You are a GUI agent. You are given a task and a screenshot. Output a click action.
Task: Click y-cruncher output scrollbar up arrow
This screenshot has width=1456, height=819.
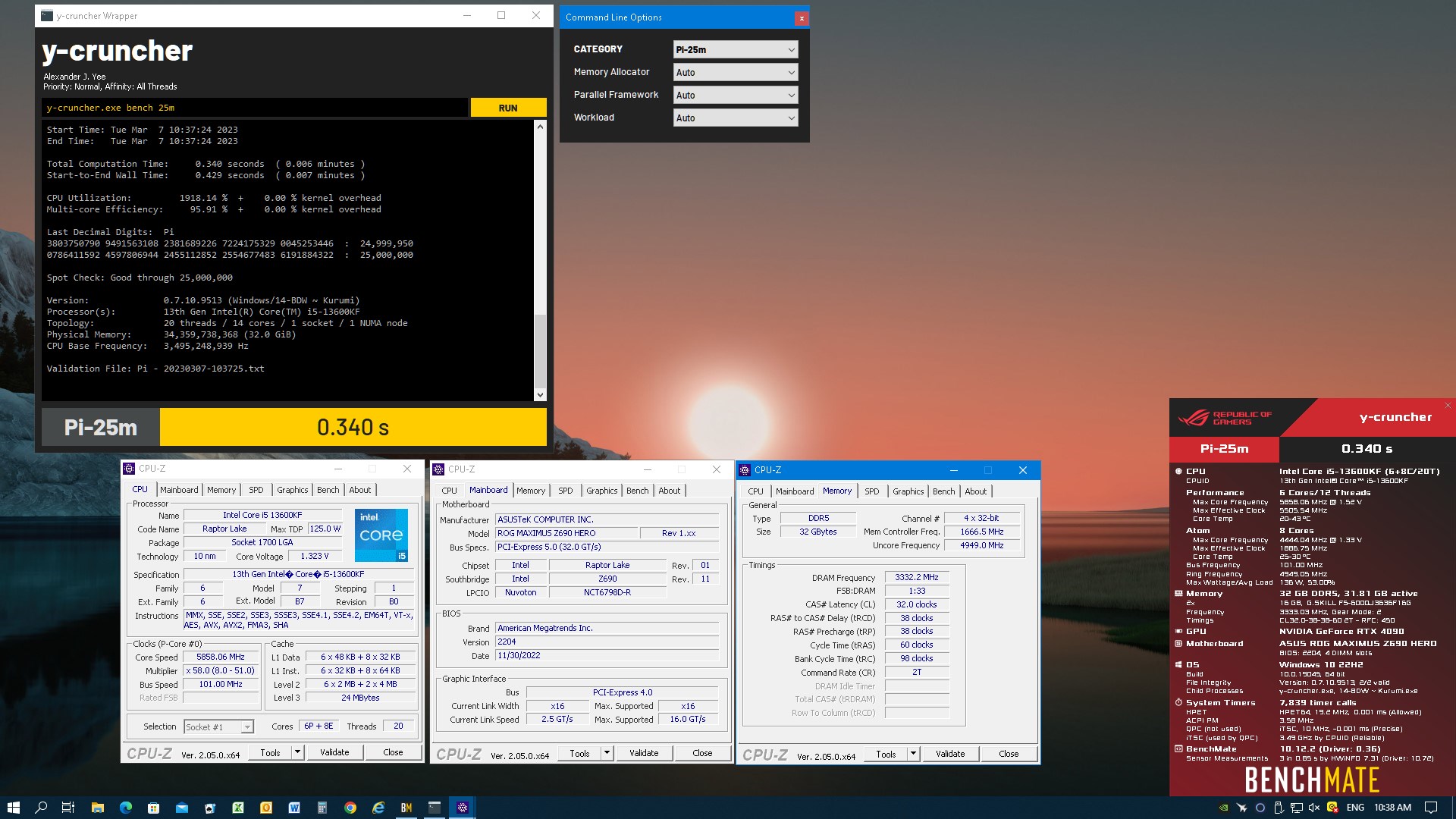click(540, 127)
